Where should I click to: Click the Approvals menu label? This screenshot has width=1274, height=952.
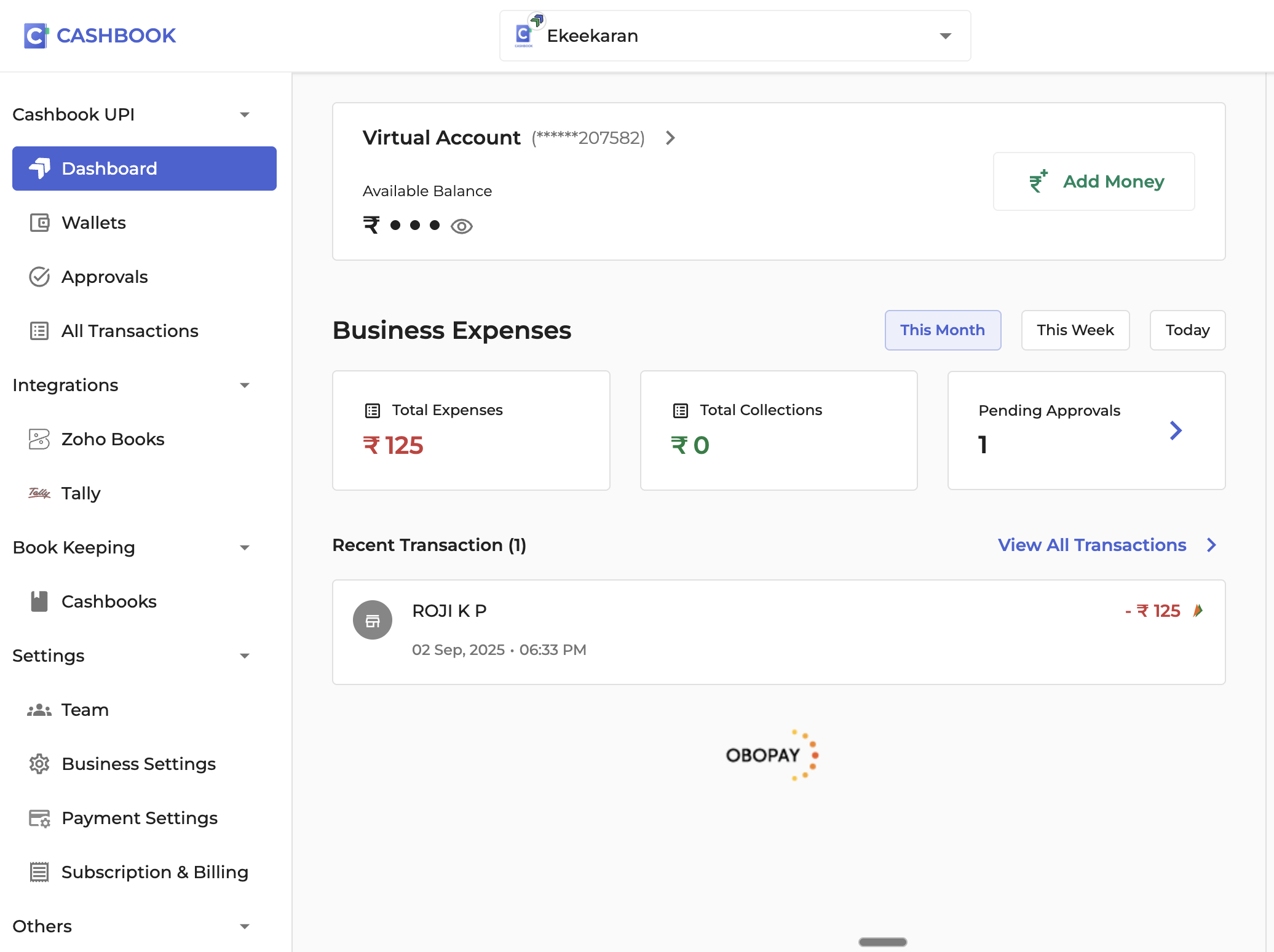tap(105, 277)
